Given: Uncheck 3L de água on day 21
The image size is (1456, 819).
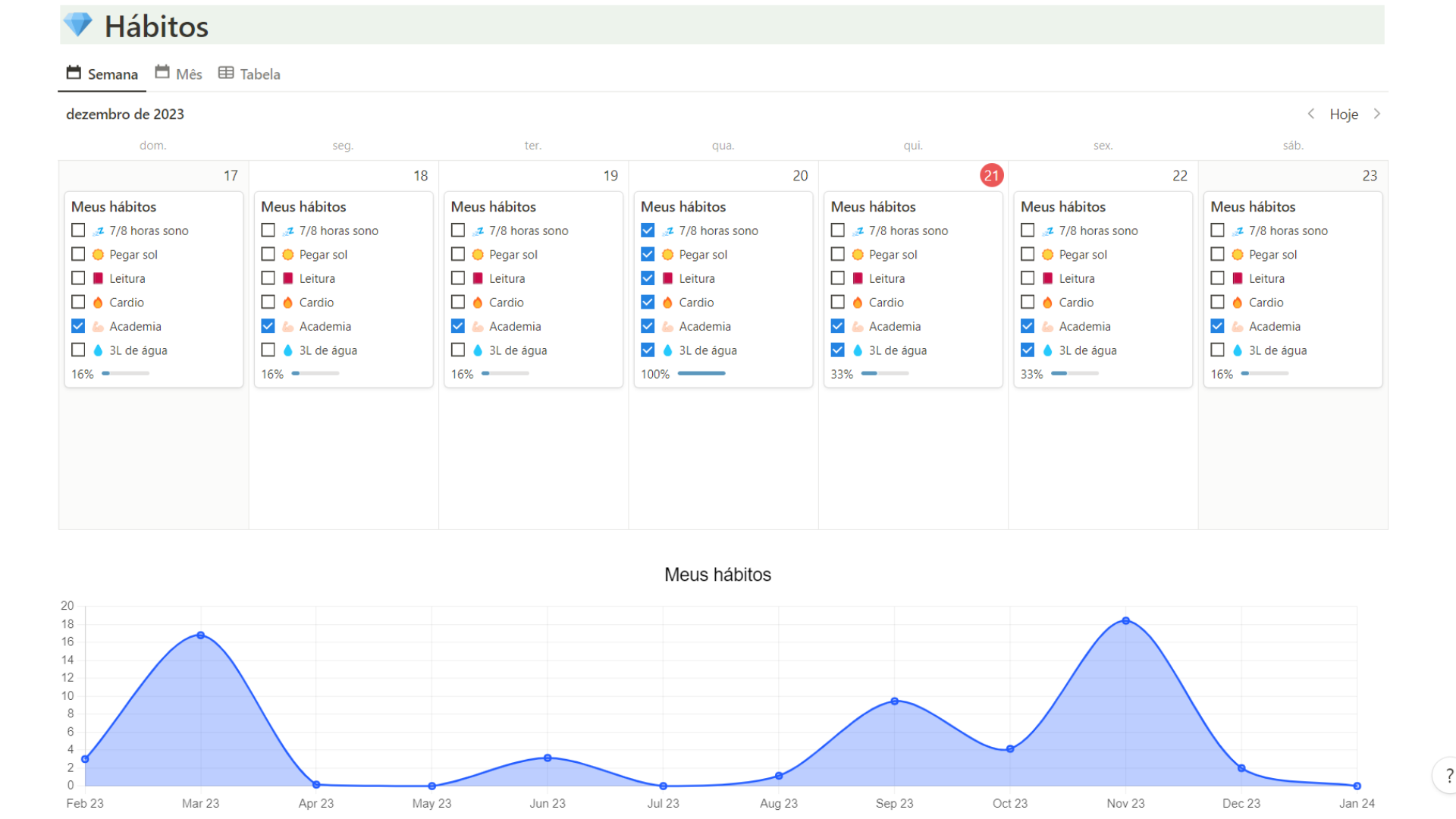Looking at the screenshot, I should tap(838, 350).
